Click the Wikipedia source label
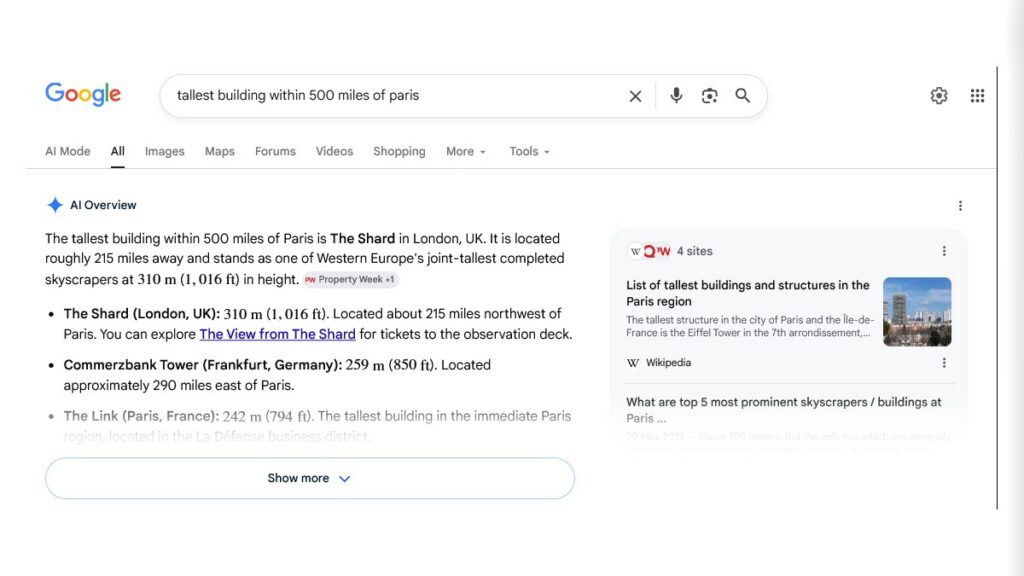The height and width of the screenshot is (576, 1024). point(668,362)
